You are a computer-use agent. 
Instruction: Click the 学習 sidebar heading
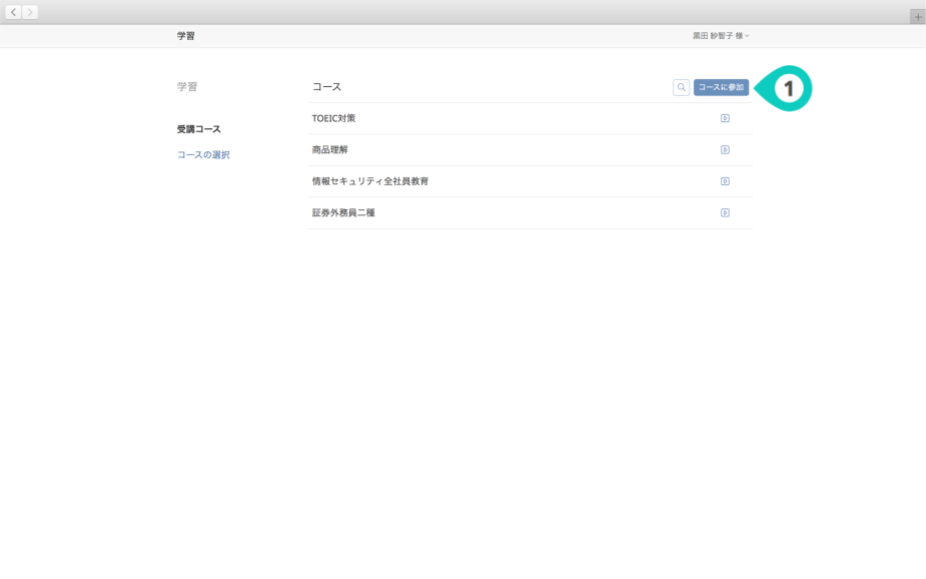tap(187, 87)
